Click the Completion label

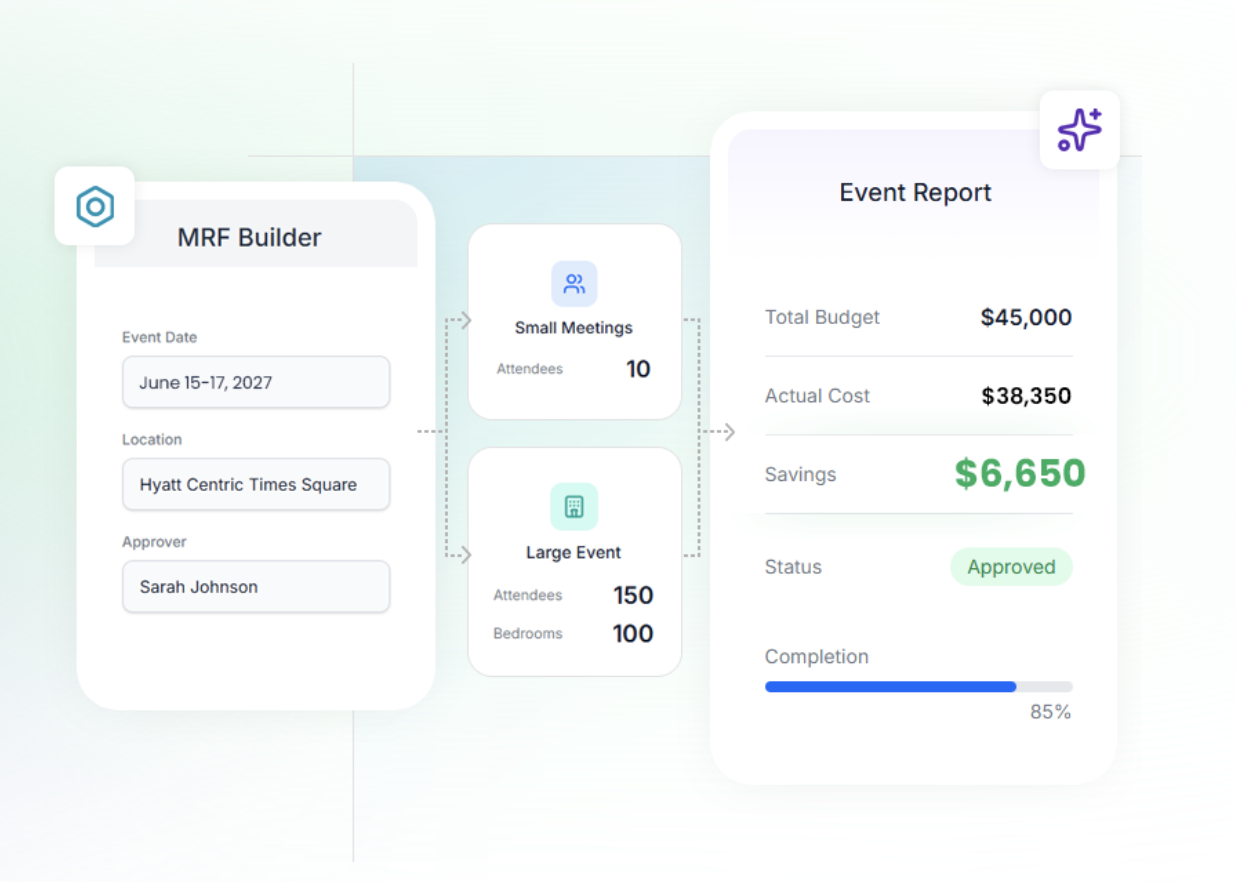coord(817,657)
